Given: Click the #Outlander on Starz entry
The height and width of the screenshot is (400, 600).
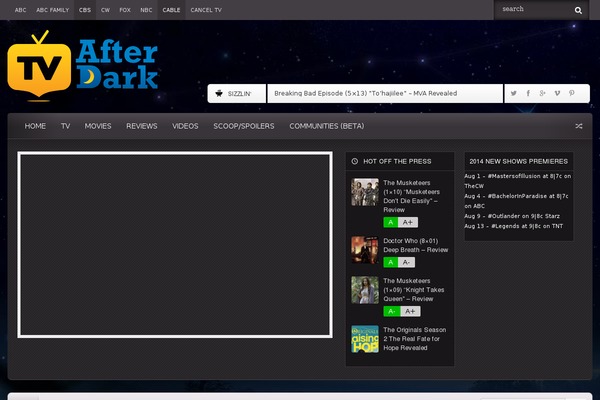Looking at the screenshot, I should [x=512, y=216].
